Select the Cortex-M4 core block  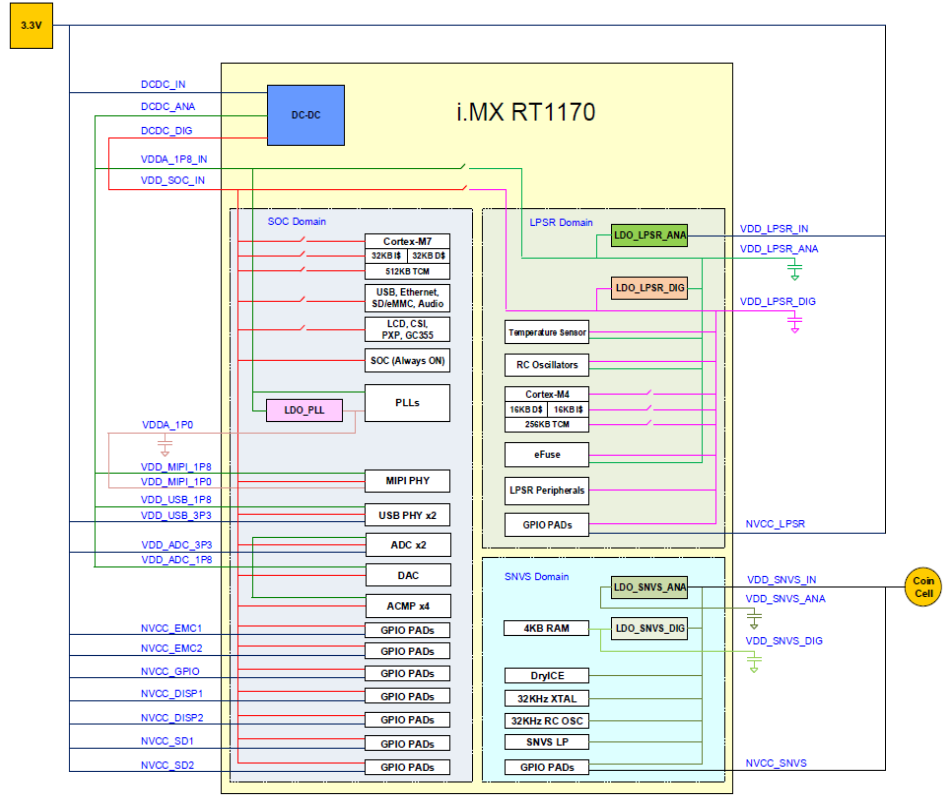pyautogui.click(x=546, y=393)
